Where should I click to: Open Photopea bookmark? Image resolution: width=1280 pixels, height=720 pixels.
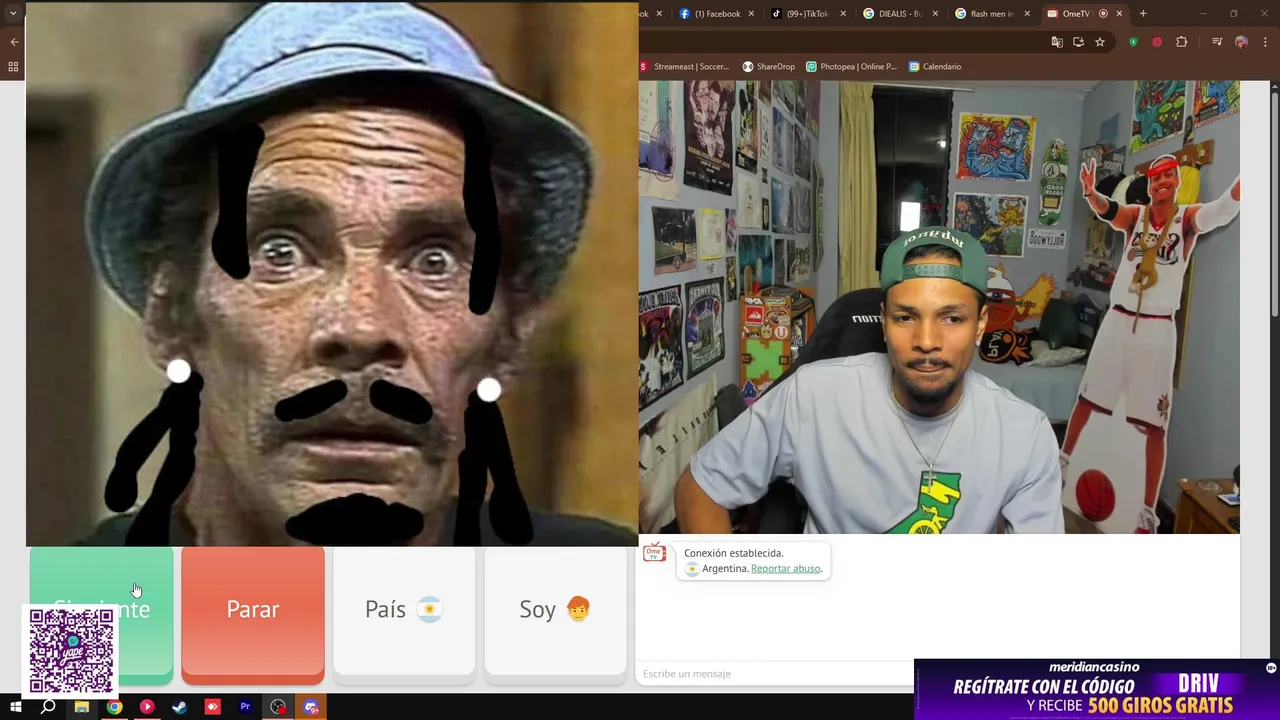851,67
